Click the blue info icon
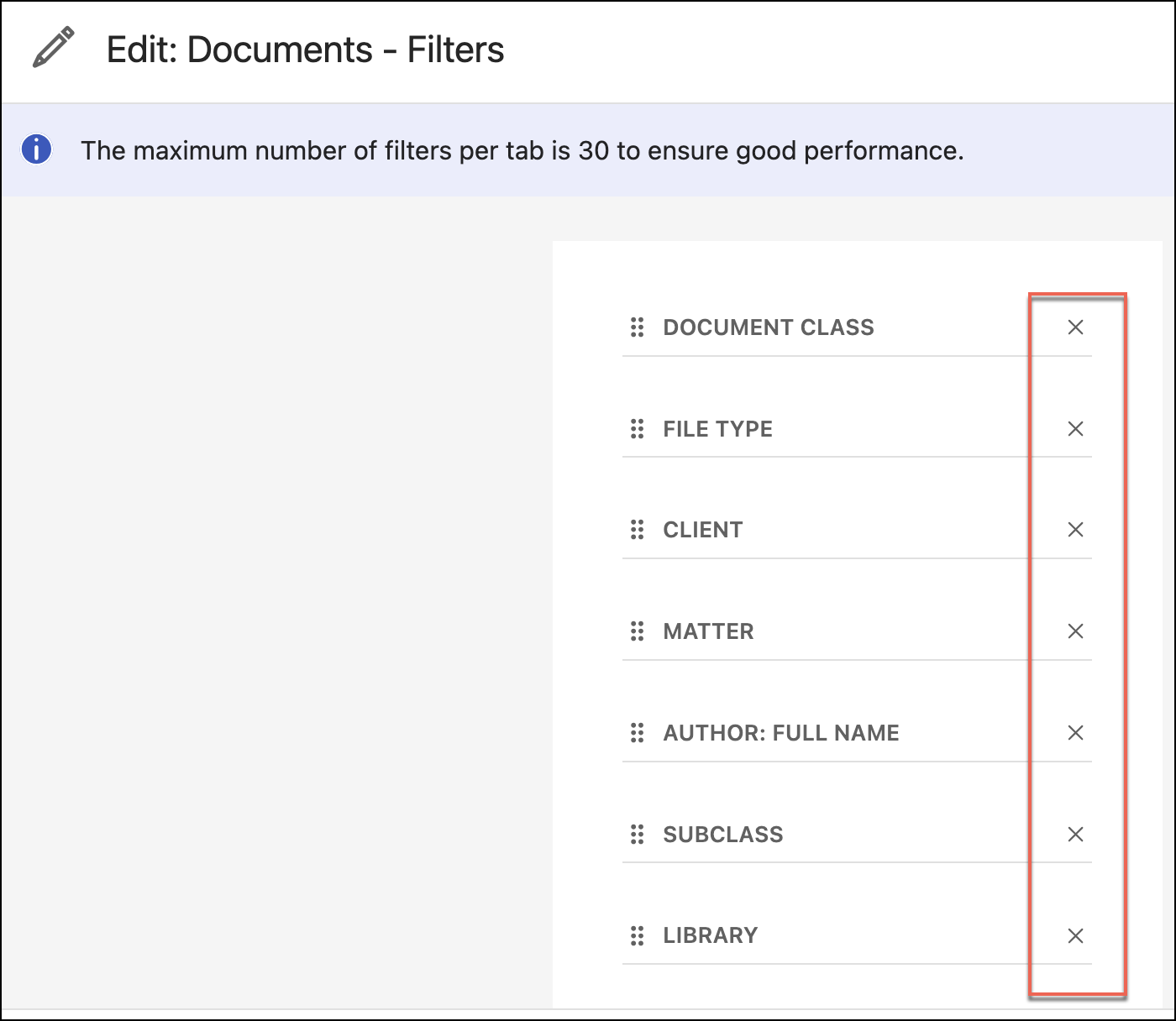The width and height of the screenshot is (1176, 1021). [35, 151]
